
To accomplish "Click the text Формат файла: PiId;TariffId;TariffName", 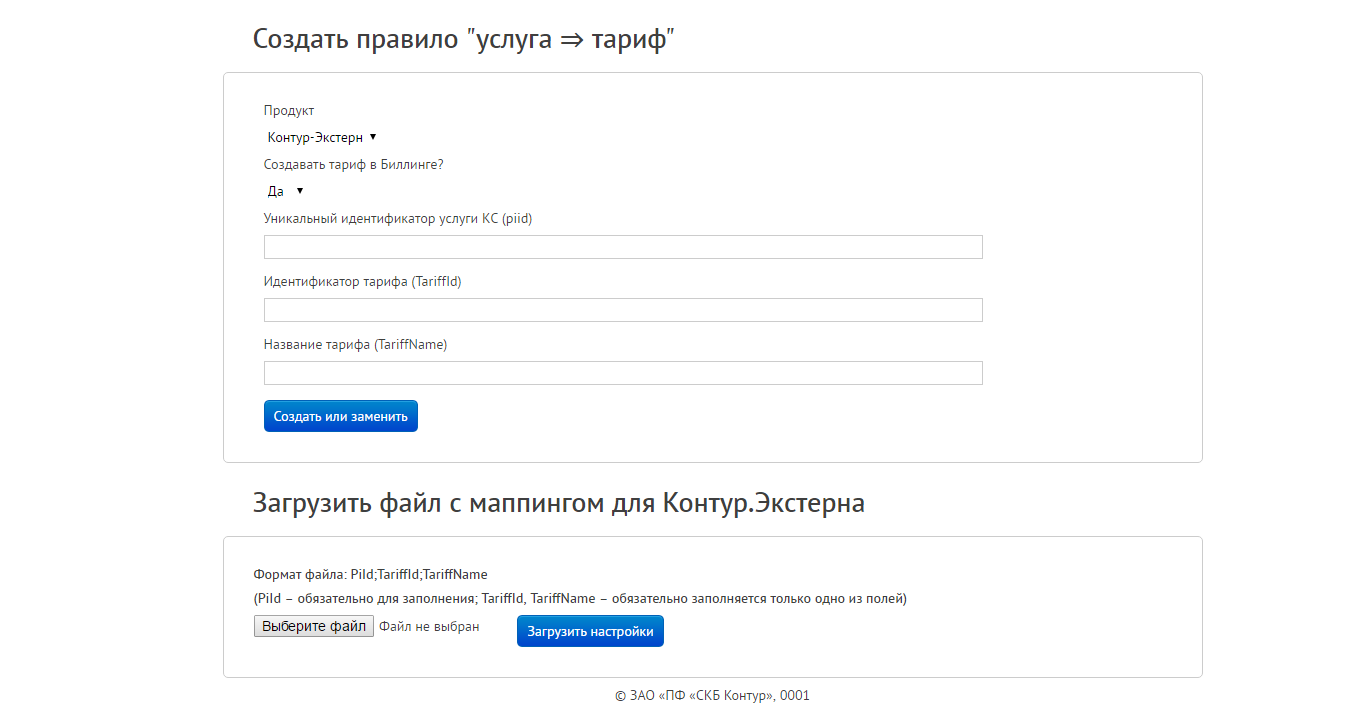I will pyautogui.click(x=371, y=574).
